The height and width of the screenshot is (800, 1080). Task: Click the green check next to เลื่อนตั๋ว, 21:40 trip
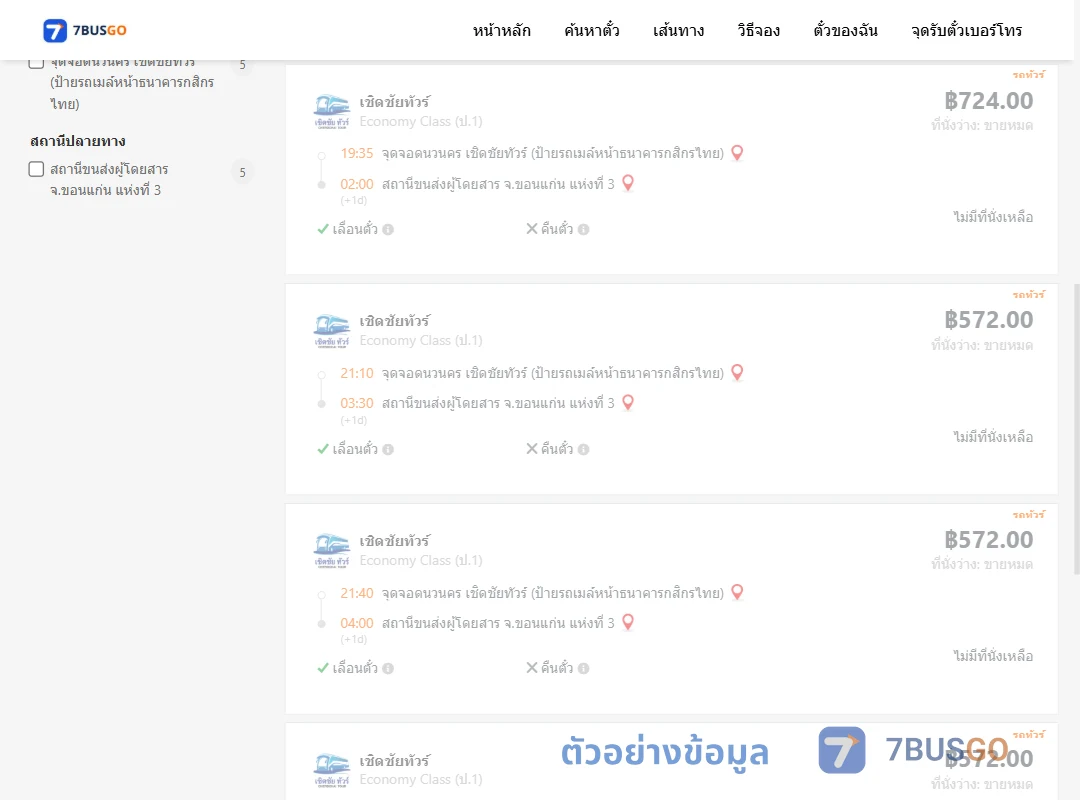[x=322, y=668]
